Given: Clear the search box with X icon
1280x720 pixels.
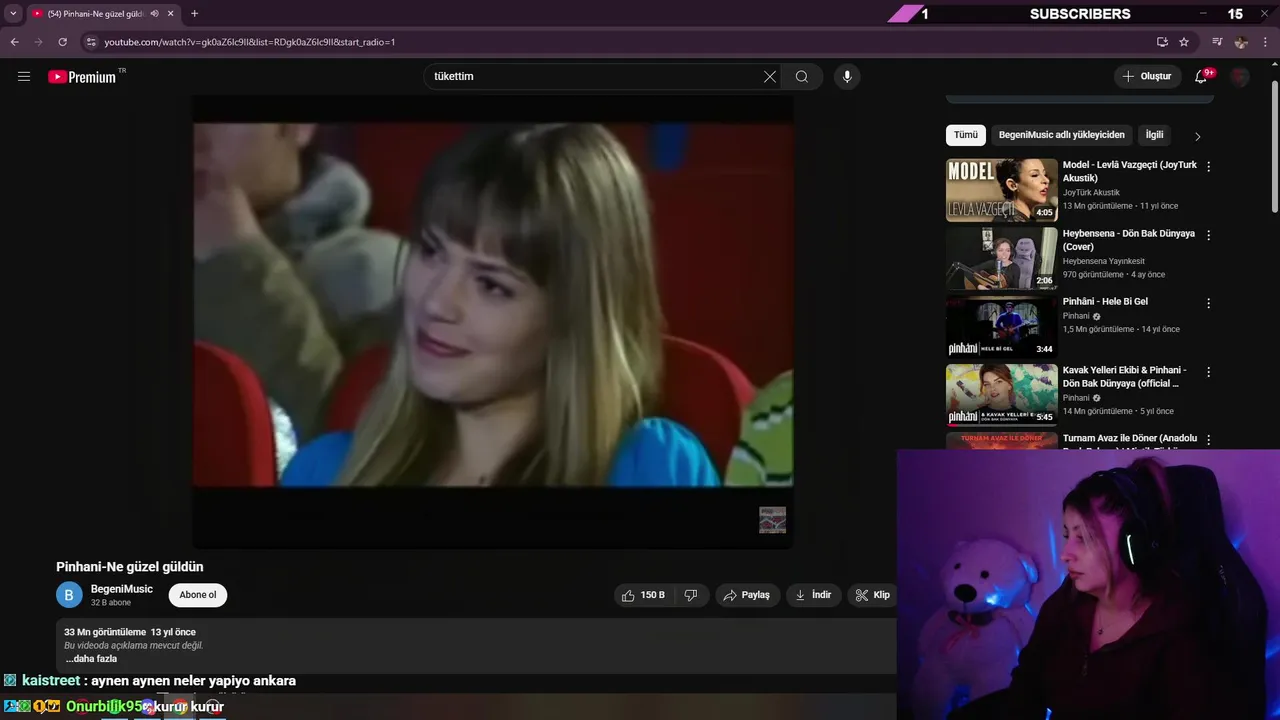Looking at the screenshot, I should [x=770, y=76].
